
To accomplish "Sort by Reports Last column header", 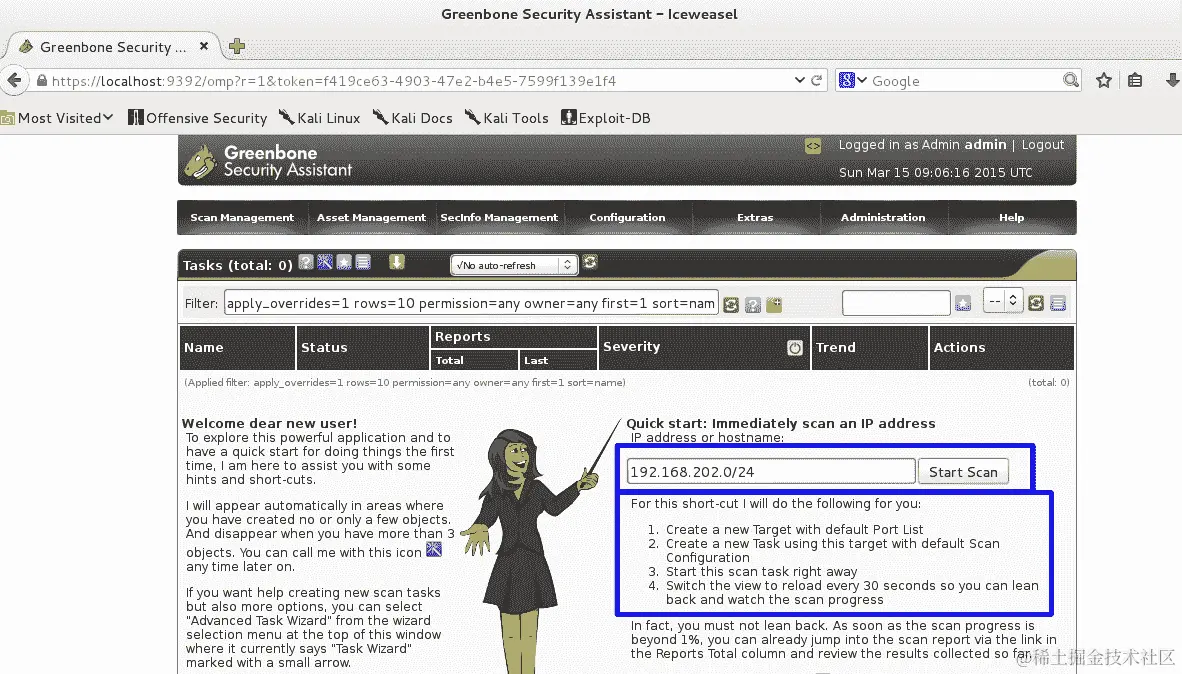I will [536, 360].
